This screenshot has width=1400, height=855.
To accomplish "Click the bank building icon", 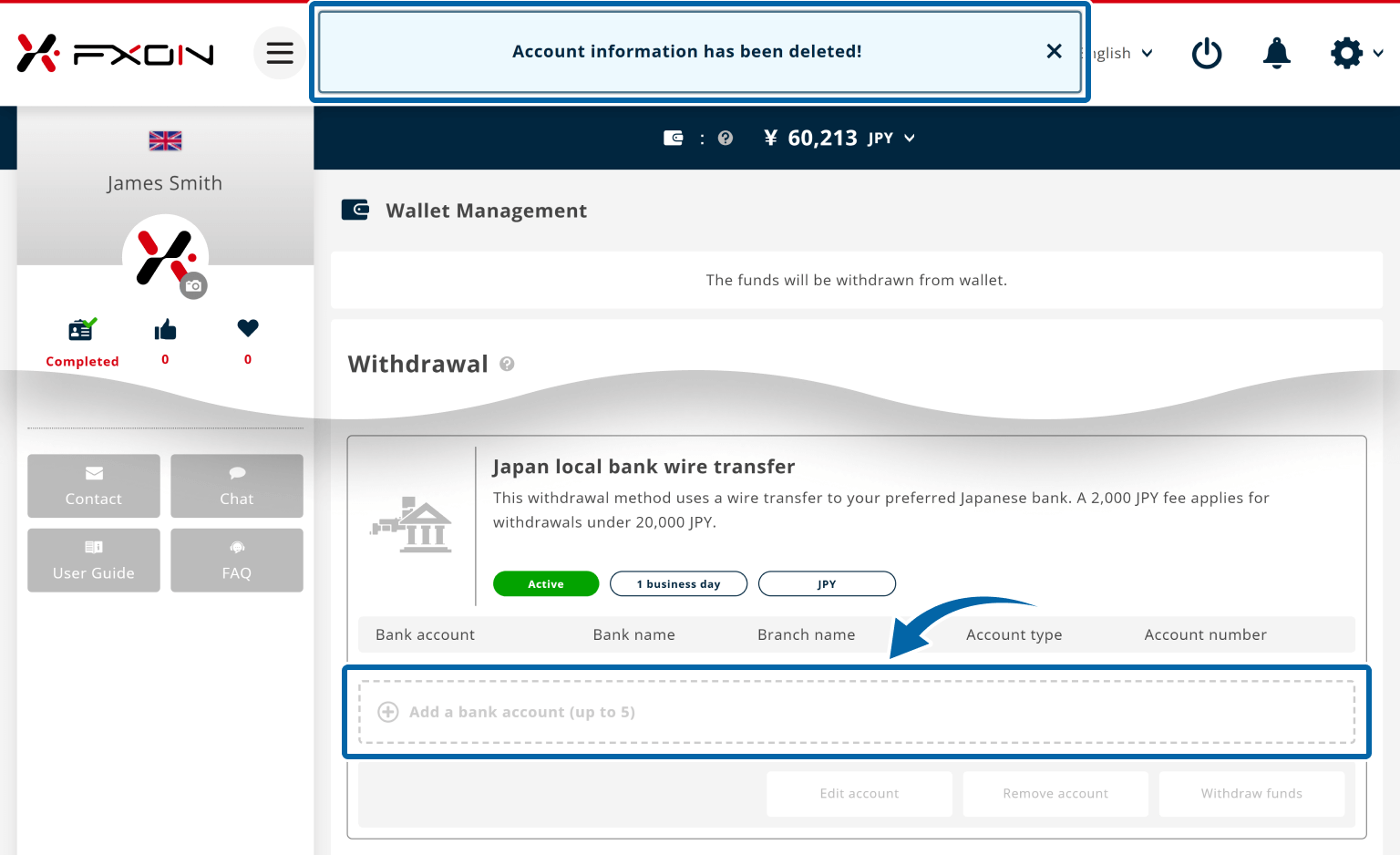I will pyautogui.click(x=411, y=525).
